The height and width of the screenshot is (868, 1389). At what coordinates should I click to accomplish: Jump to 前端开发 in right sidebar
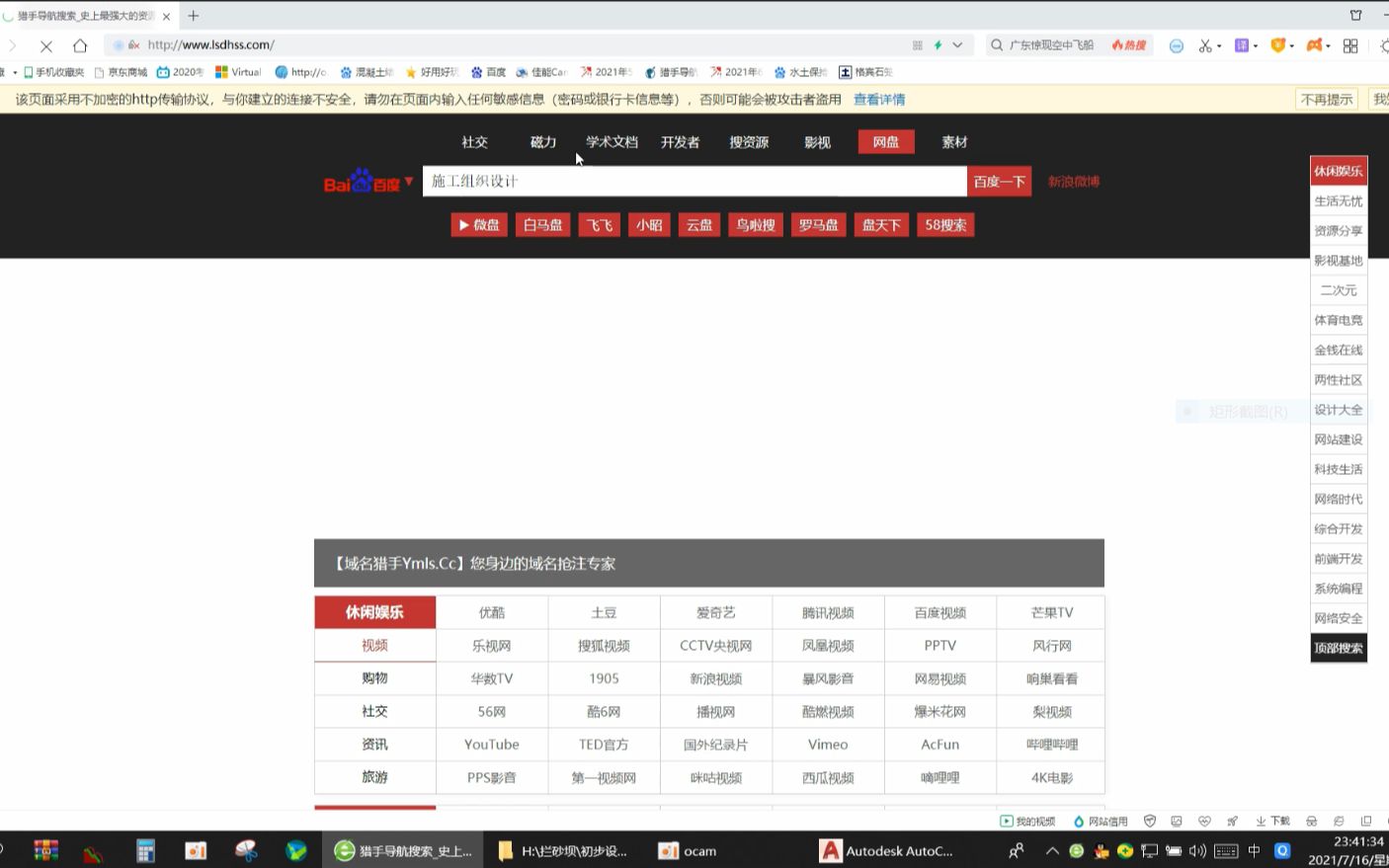(x=1339, y=559)
